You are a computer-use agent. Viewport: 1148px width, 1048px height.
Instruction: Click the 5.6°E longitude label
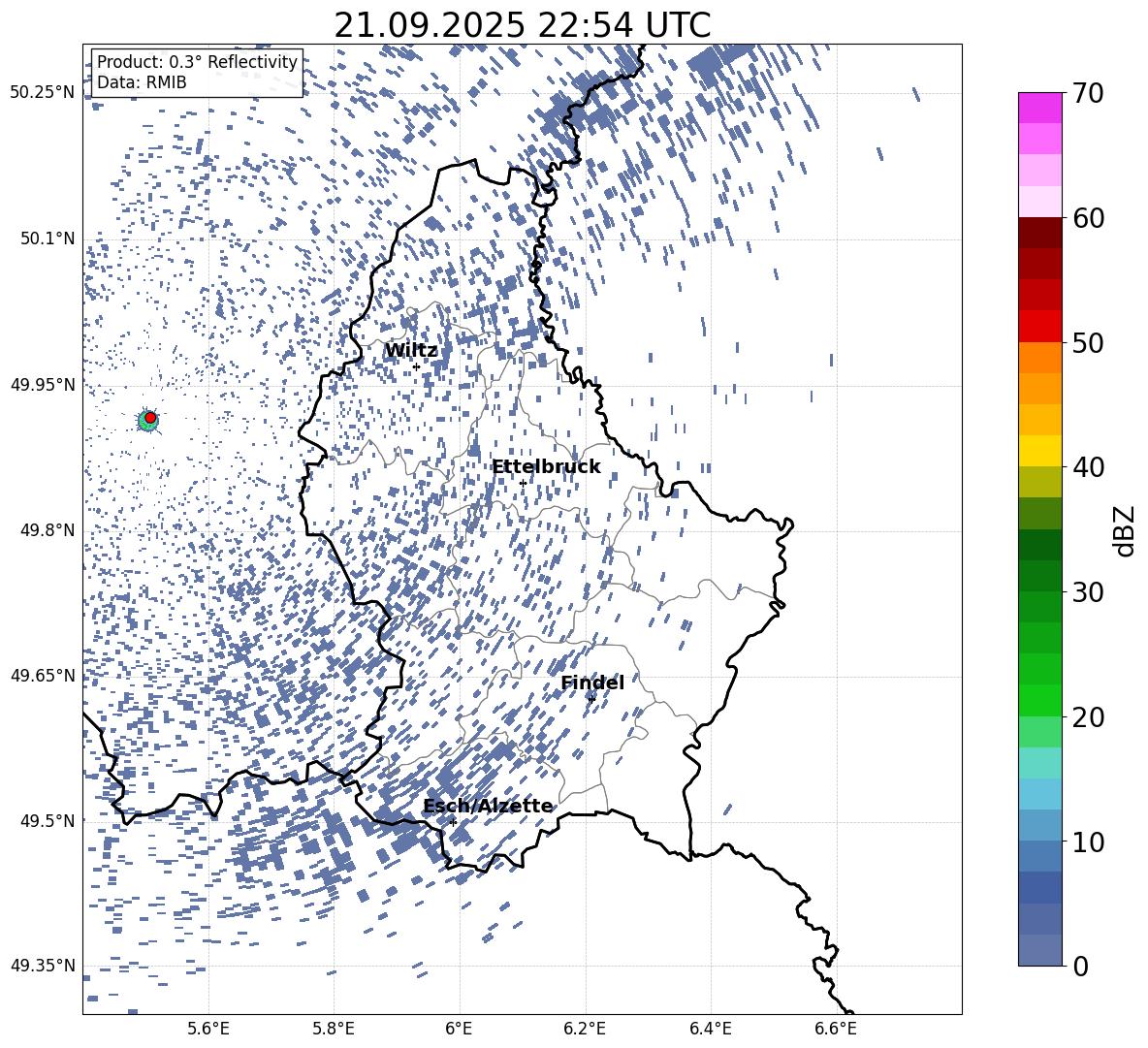(x=208, y=1029)
